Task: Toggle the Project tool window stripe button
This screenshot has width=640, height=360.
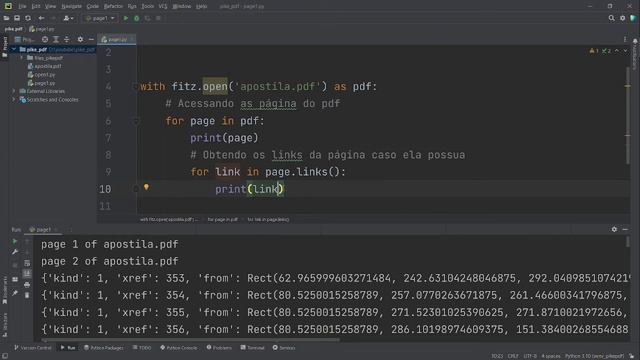Action: coord(4,47)
